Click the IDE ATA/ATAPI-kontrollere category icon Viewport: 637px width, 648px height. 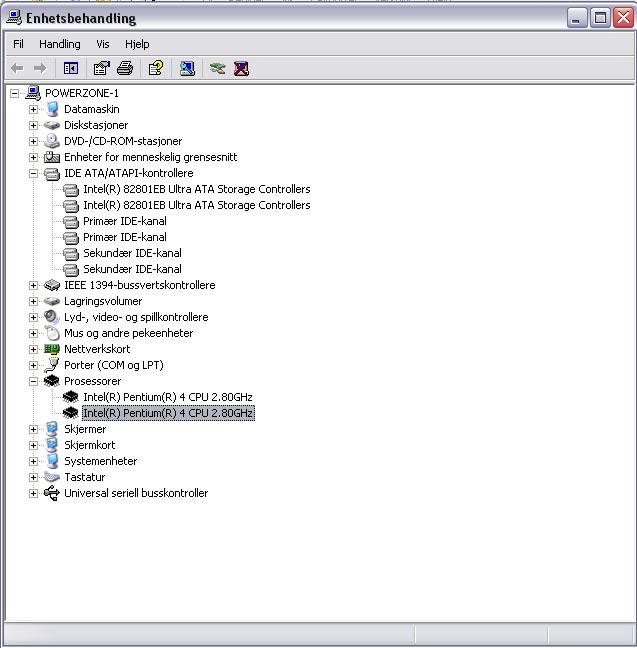(x=52, y=174)
